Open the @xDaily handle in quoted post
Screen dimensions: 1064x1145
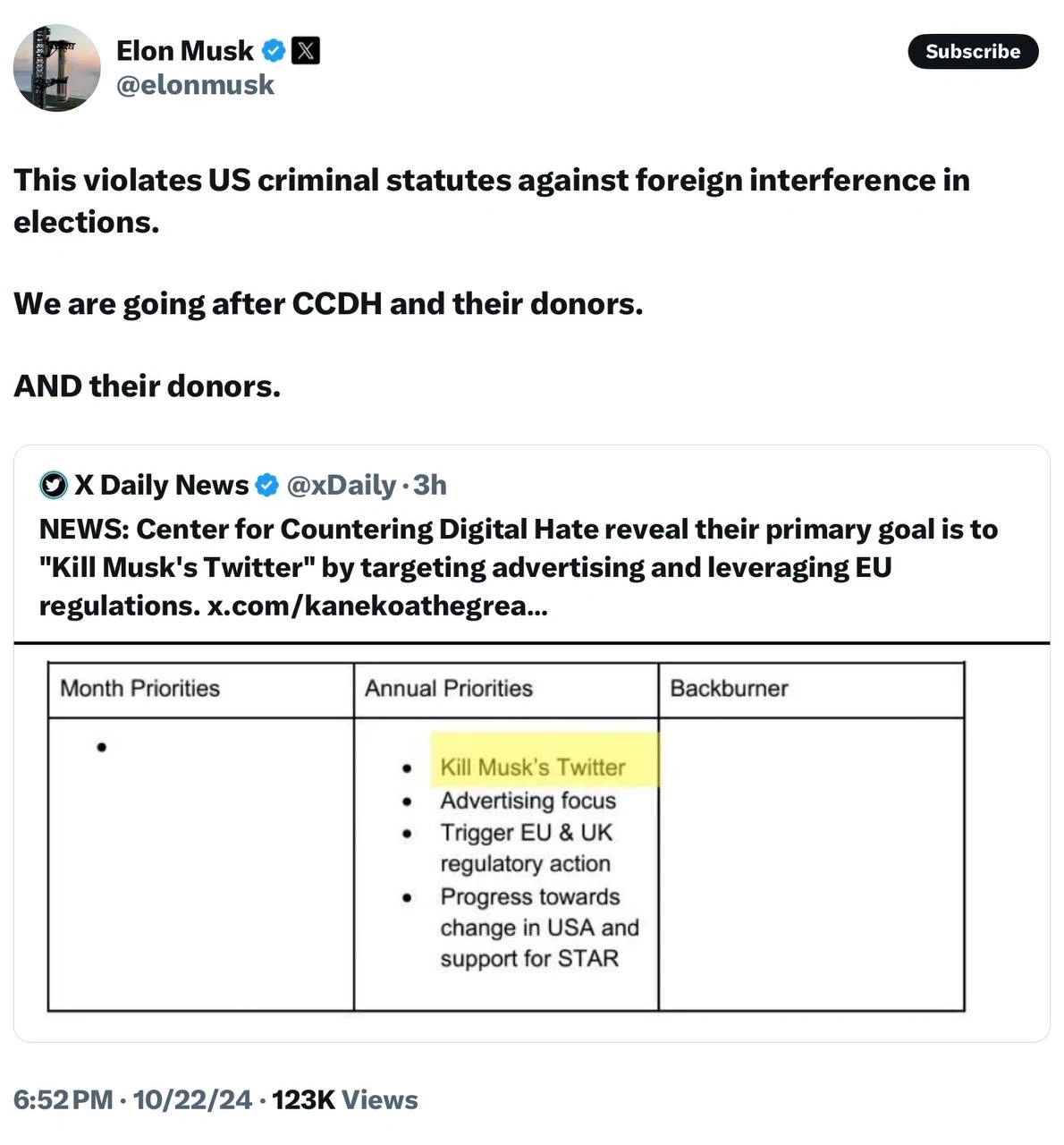coord(341,485)
